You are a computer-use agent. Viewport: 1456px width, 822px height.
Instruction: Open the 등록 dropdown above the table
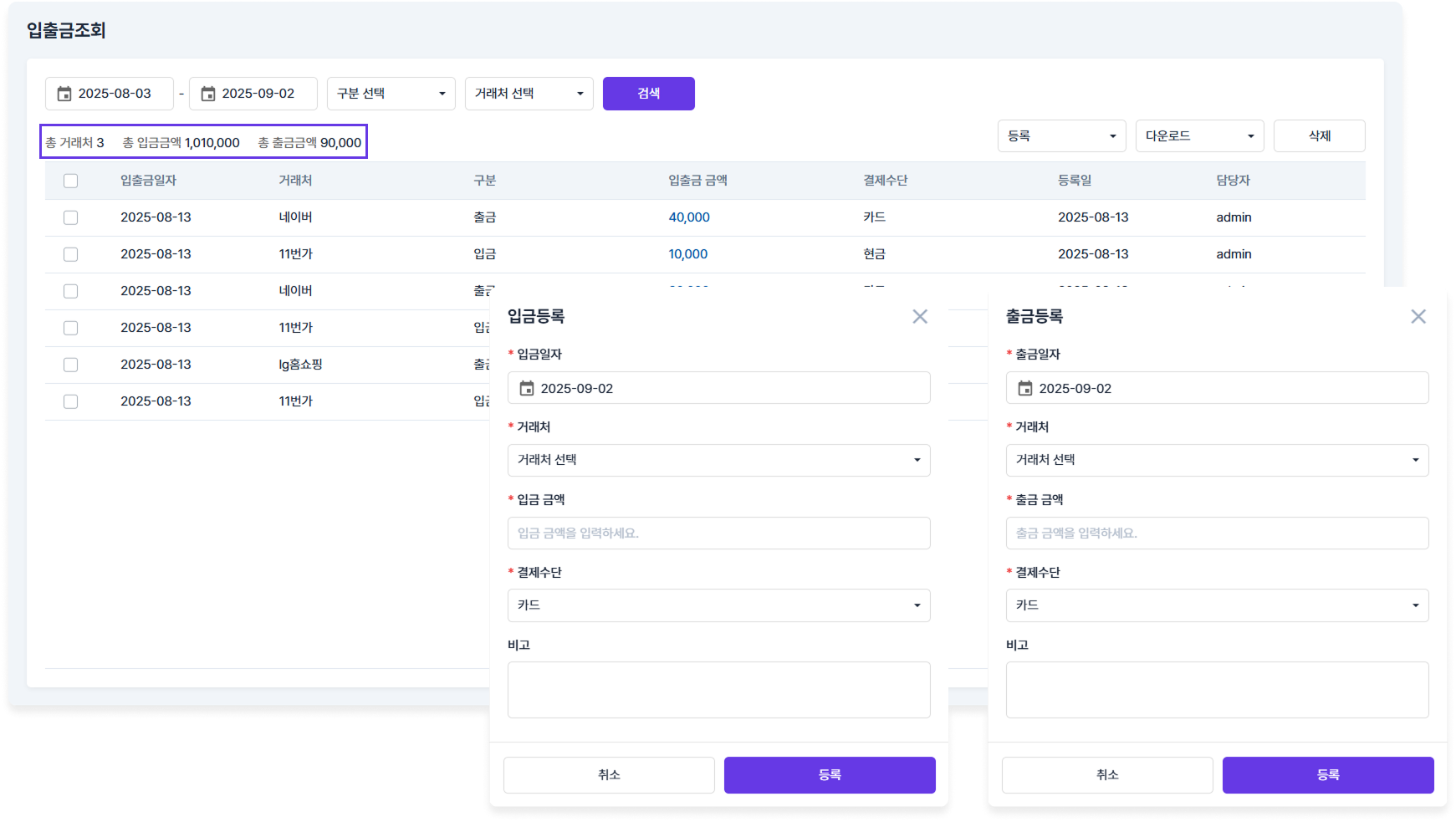click(1061, 135)
